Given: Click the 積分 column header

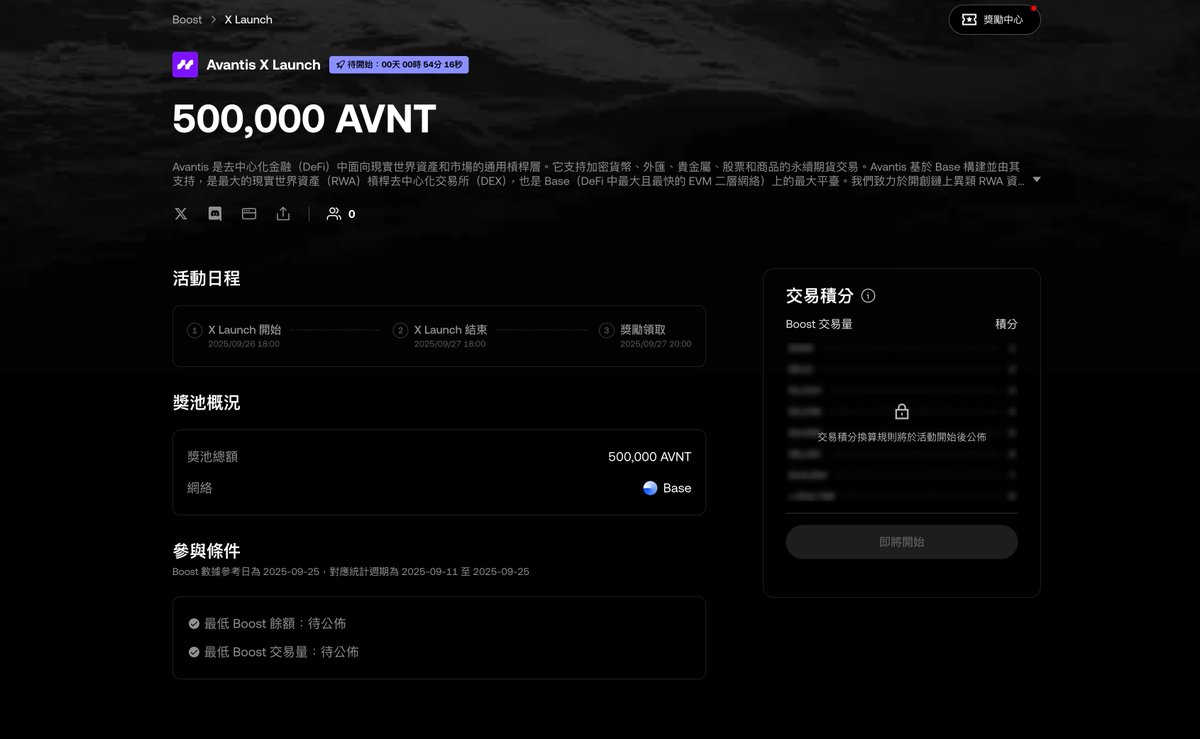Looking at the screenshot, I should coord(1006,324).
